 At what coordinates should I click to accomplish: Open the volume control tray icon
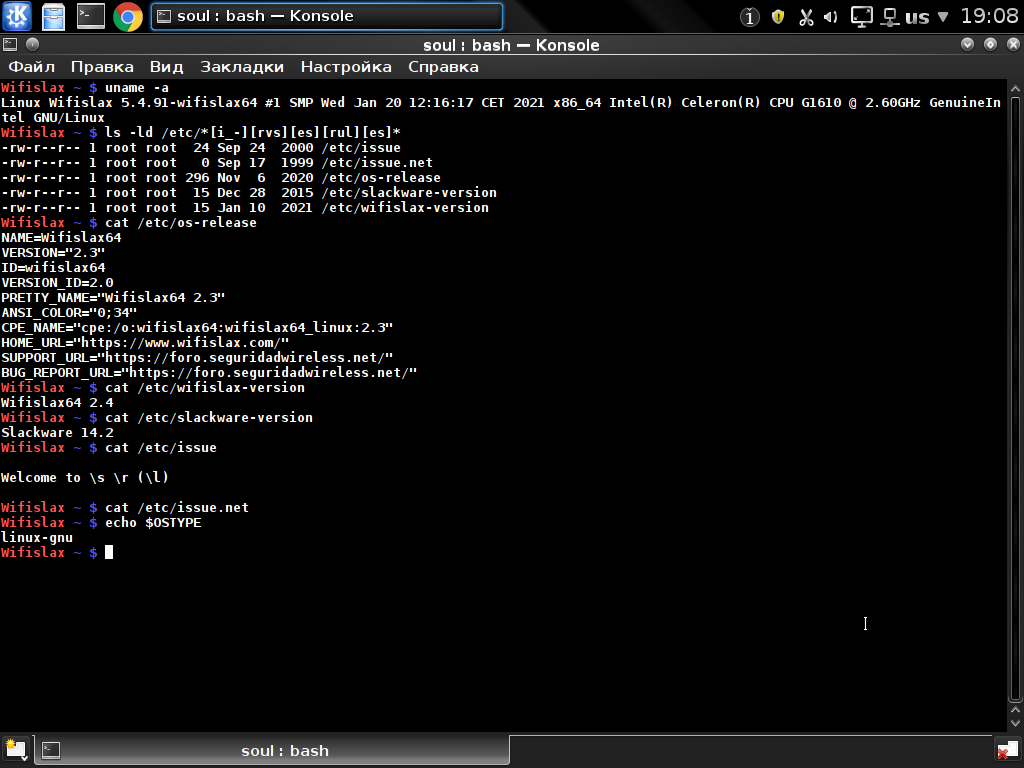point(831,16)
